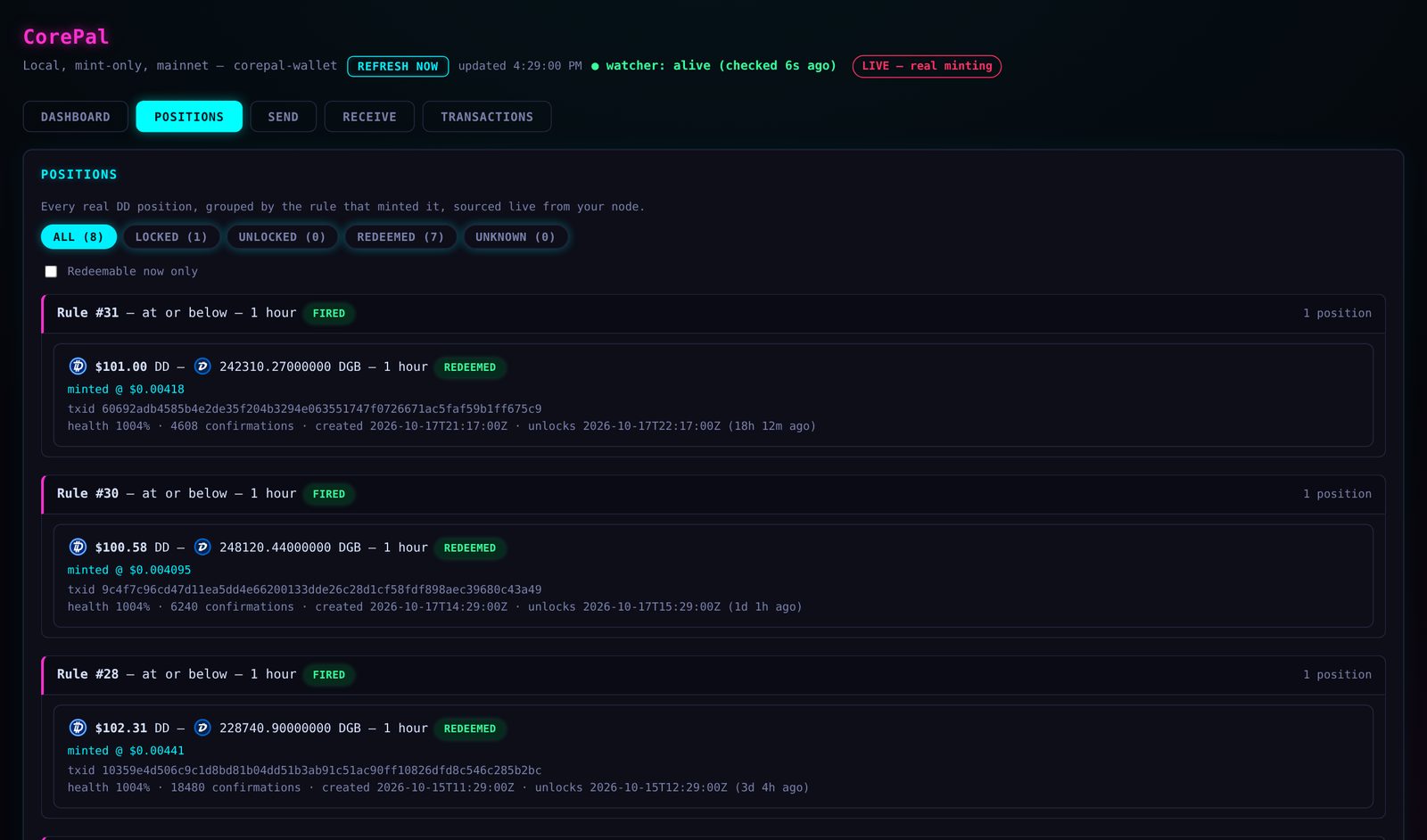Image resolution: width=1427 pixels, height=840 pixels.
Task: Switch to the POSITIONS tab
Action: (189, 117)
